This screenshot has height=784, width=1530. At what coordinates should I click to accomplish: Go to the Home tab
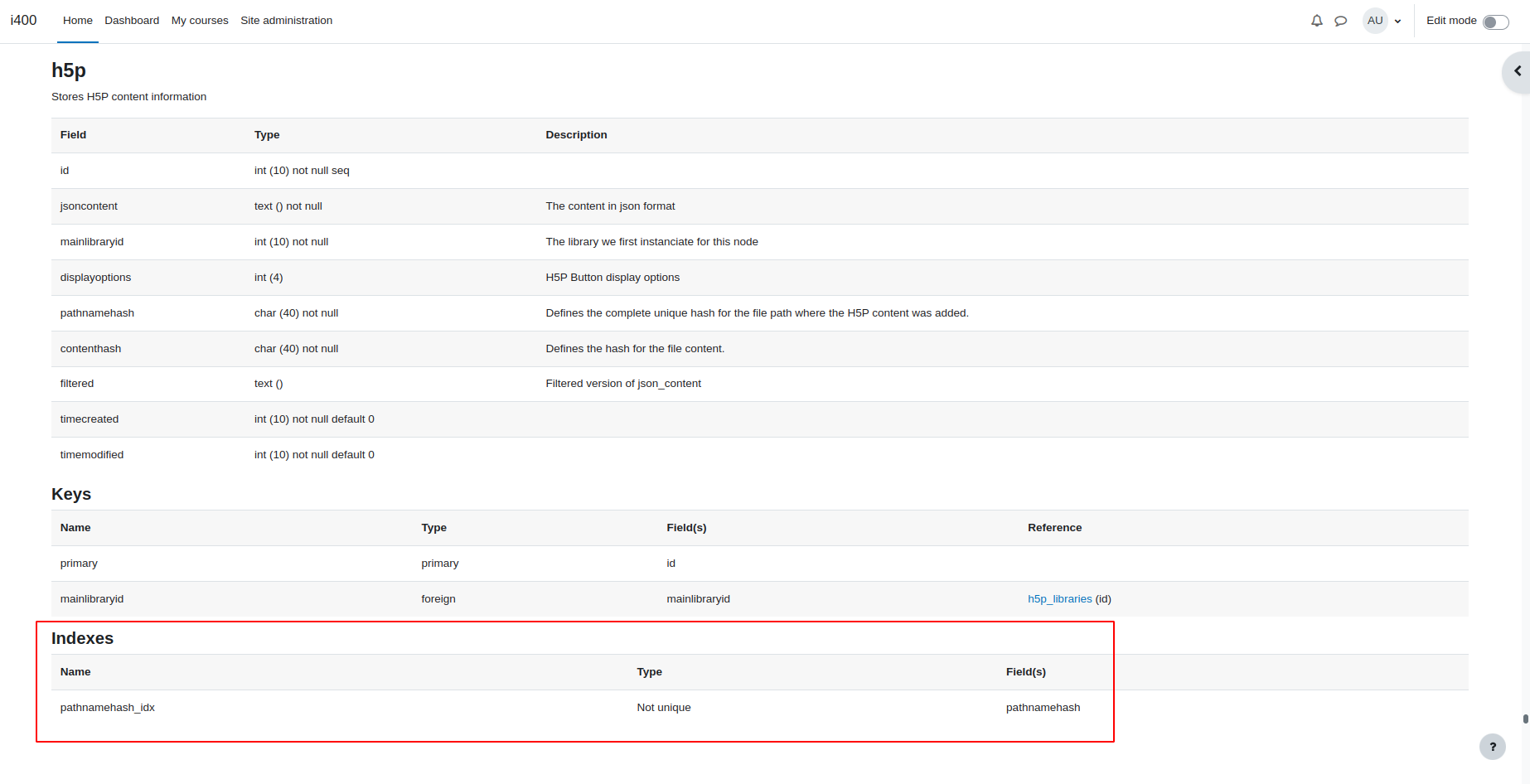tap(78, 21)
